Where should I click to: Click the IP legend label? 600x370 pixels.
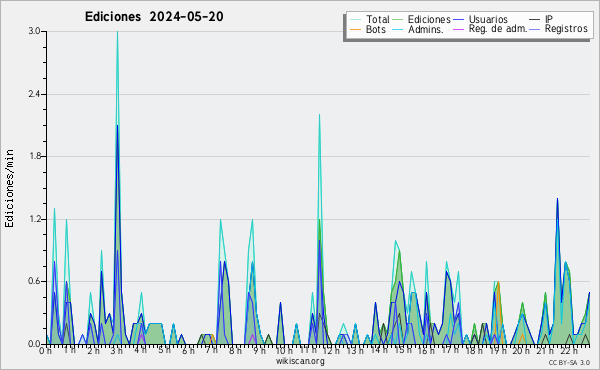click(549, 19)
